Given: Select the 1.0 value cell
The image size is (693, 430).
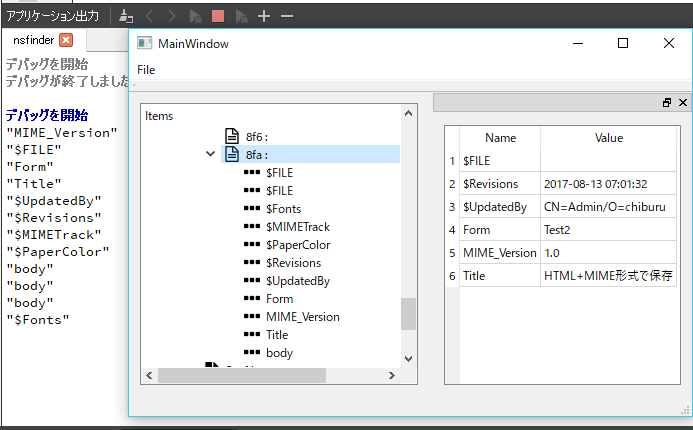Looking at the screenshot, I should 609,253.
